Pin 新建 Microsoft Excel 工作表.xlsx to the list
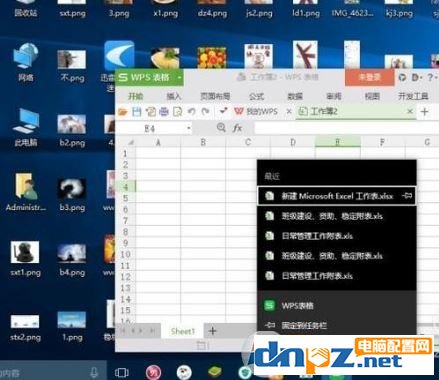Screen dimensions: 439x380 coord(407,196)
